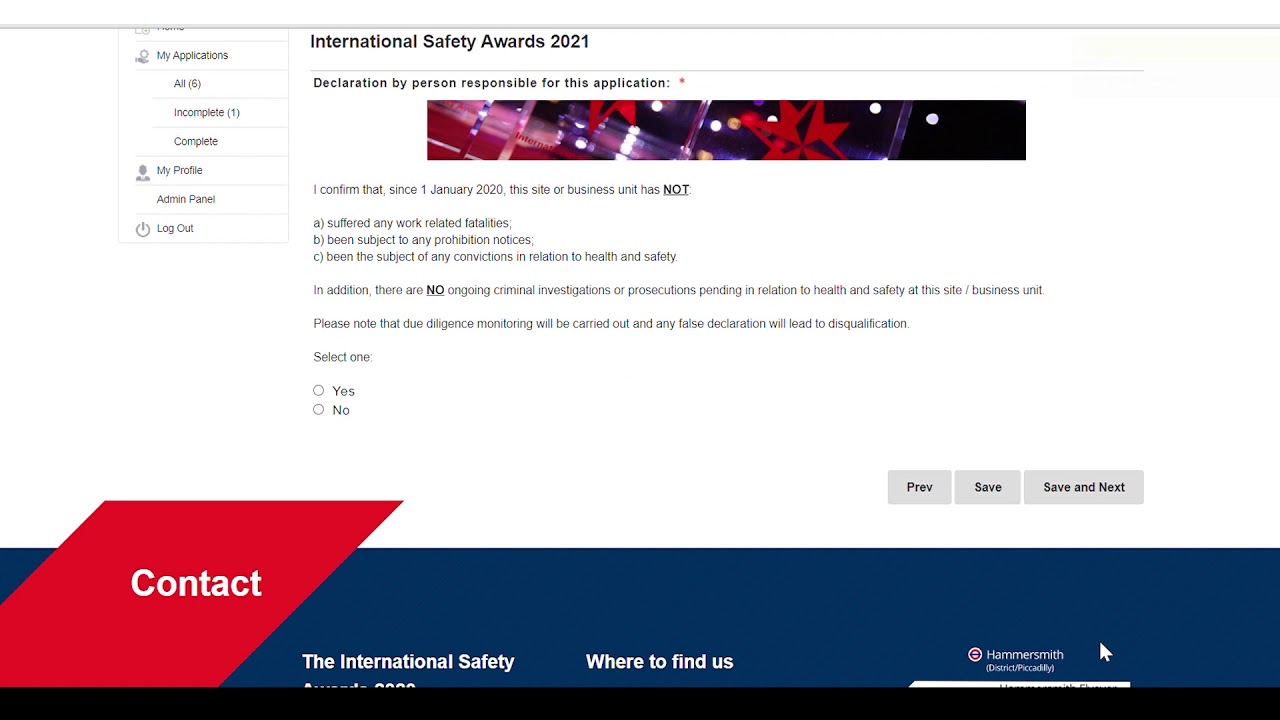Click the Log Out link

point(175,229)
